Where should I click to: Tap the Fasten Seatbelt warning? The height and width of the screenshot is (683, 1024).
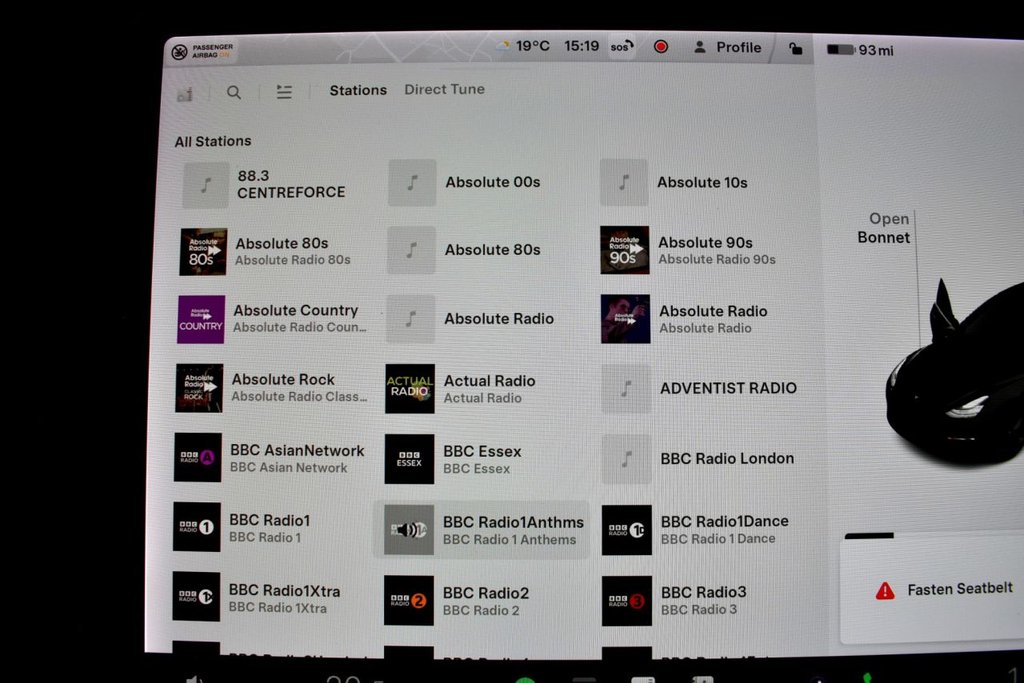[x=945, y=590]
